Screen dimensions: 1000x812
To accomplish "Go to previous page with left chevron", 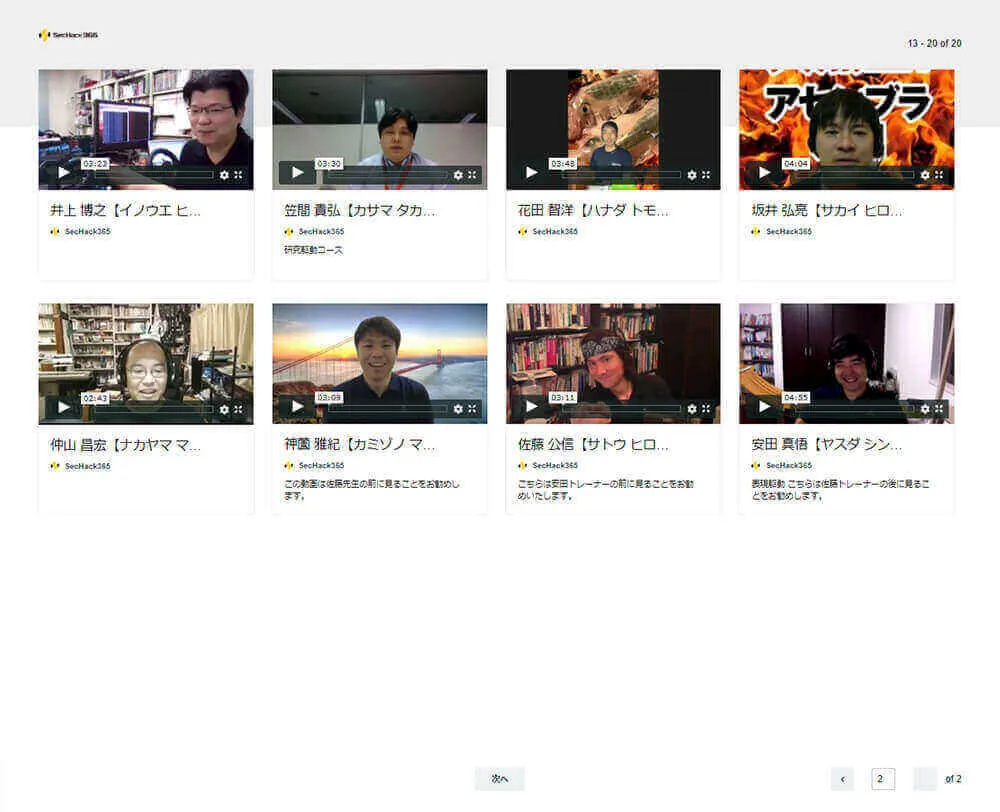I will pyautogui.click(x=842, y=779).
